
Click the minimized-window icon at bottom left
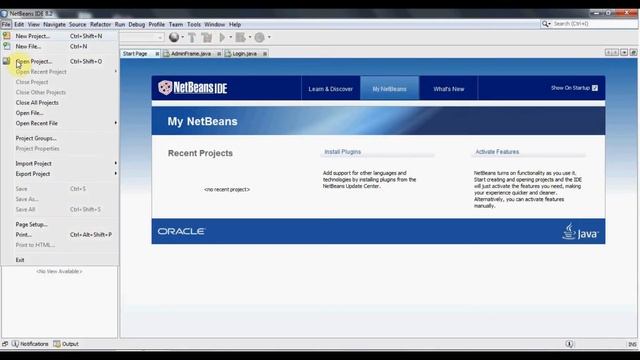pos(5,344)
